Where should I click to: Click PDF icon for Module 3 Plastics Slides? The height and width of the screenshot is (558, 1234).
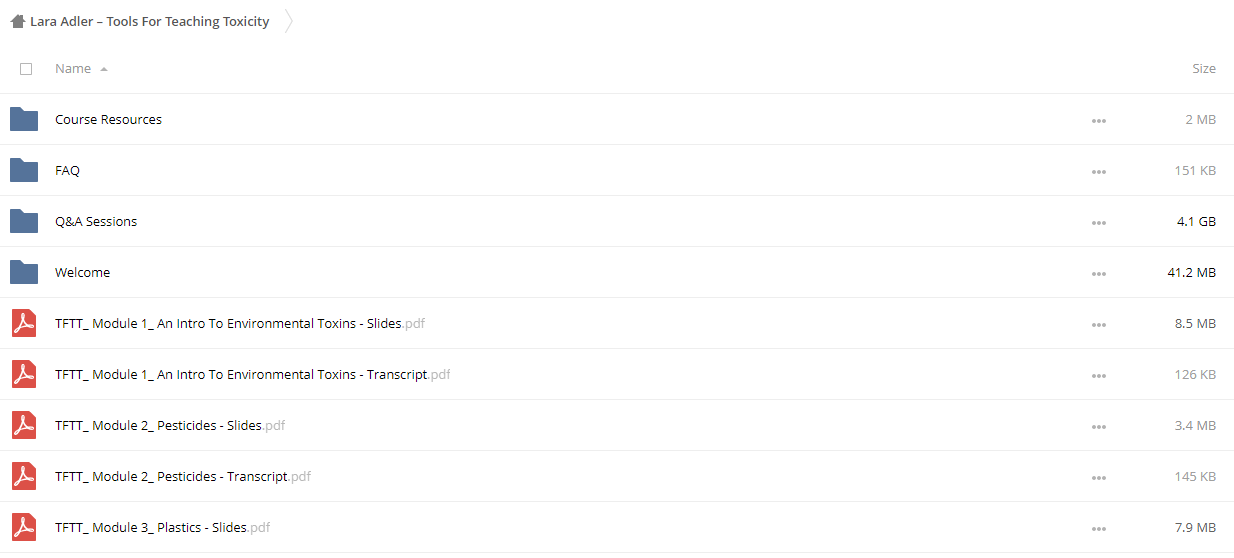click(x=24, y=527)
